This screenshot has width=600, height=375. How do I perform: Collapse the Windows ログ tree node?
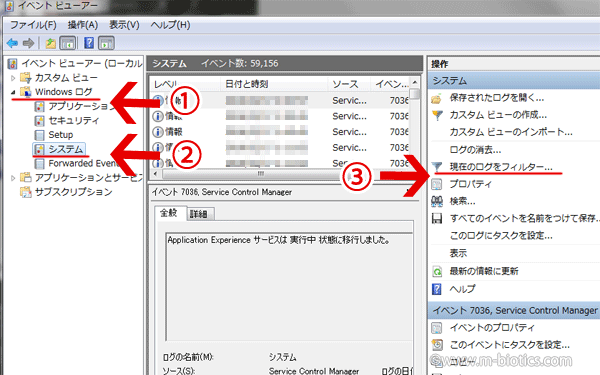(13, 92)
